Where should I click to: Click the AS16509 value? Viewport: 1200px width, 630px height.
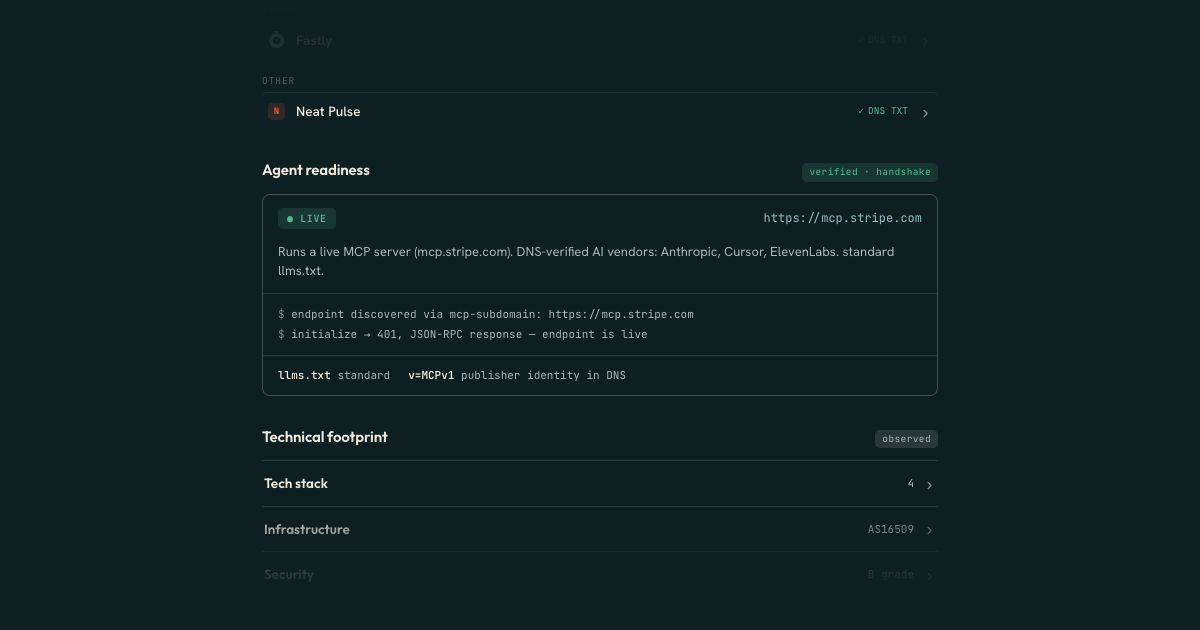pyautogui.click(x=891, y=530)
